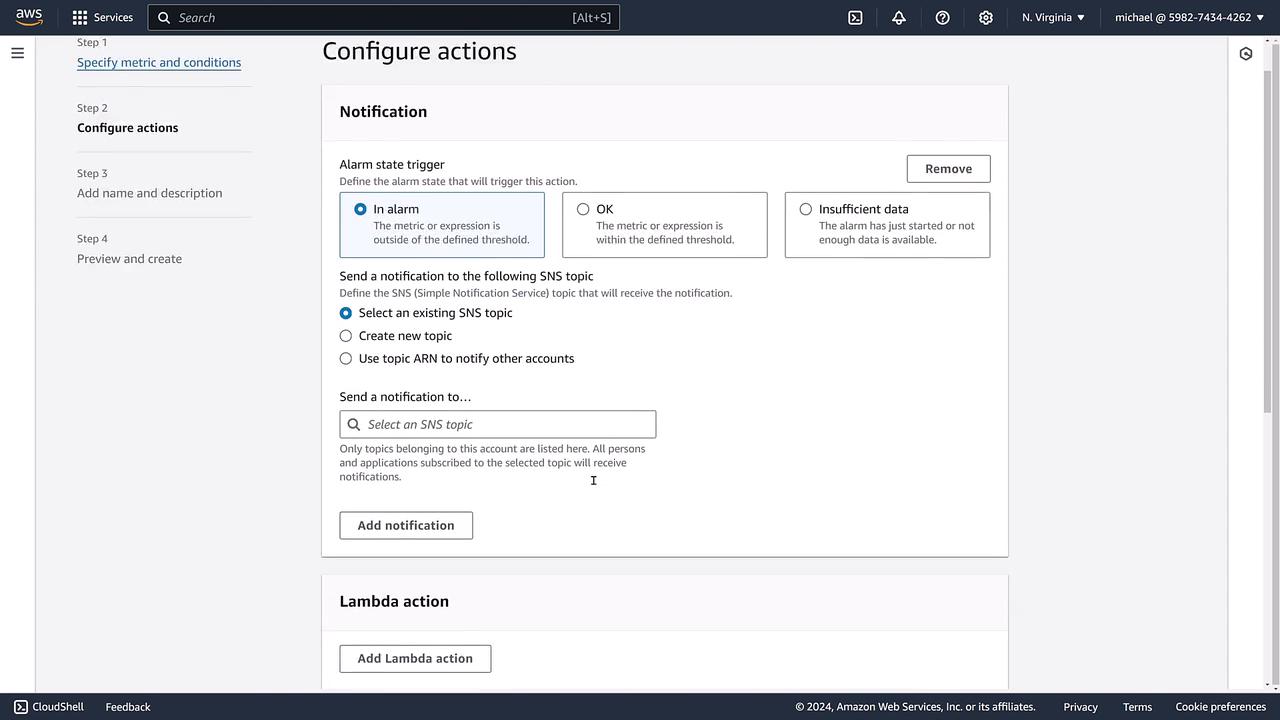The width and height of the screenshot is (1280, 720).
Task: Open the Services grid menu
Action: pyautogui.click(x=102, y=17)
